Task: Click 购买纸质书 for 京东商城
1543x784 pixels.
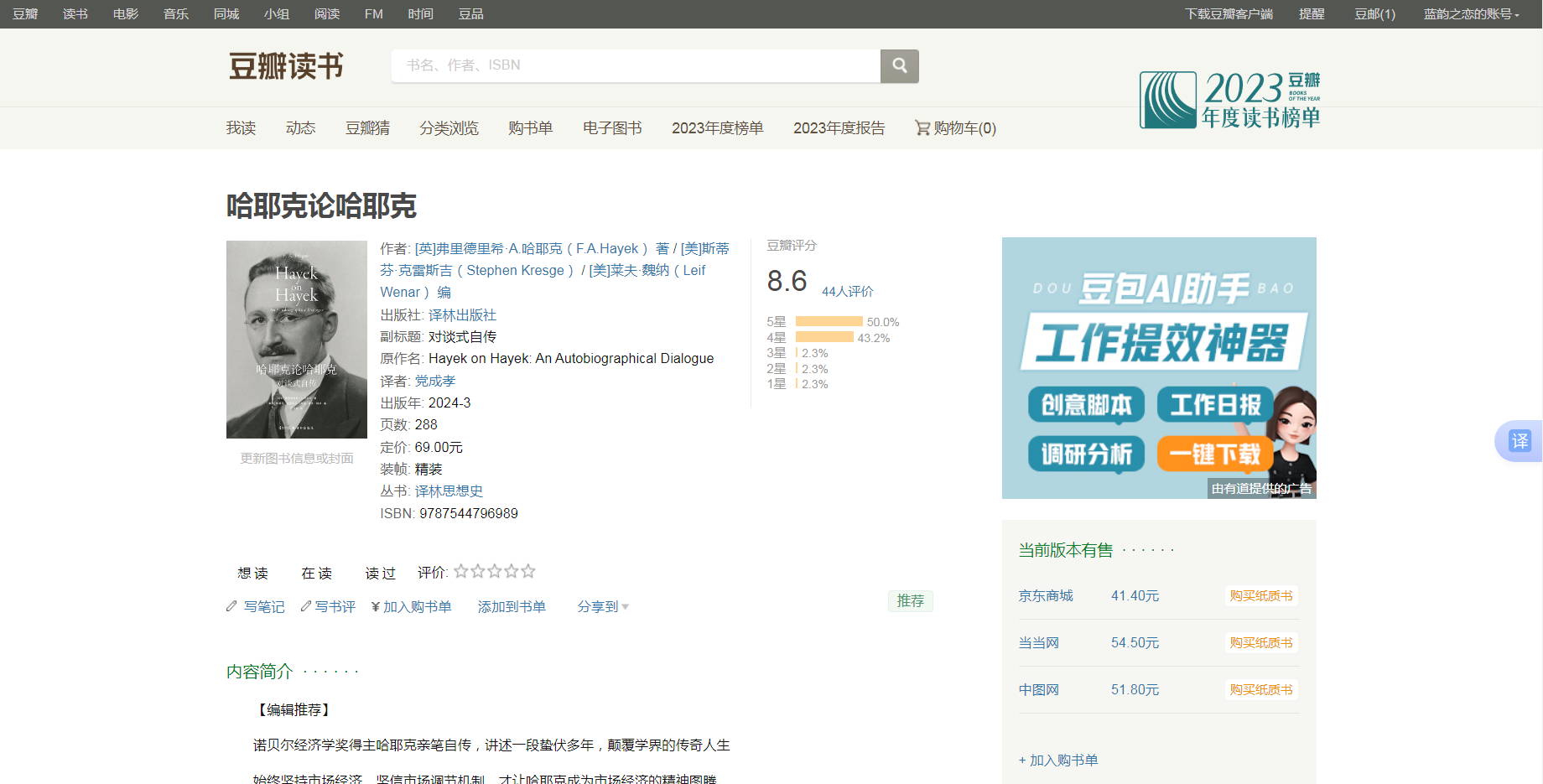Action: coord(1260,596)
